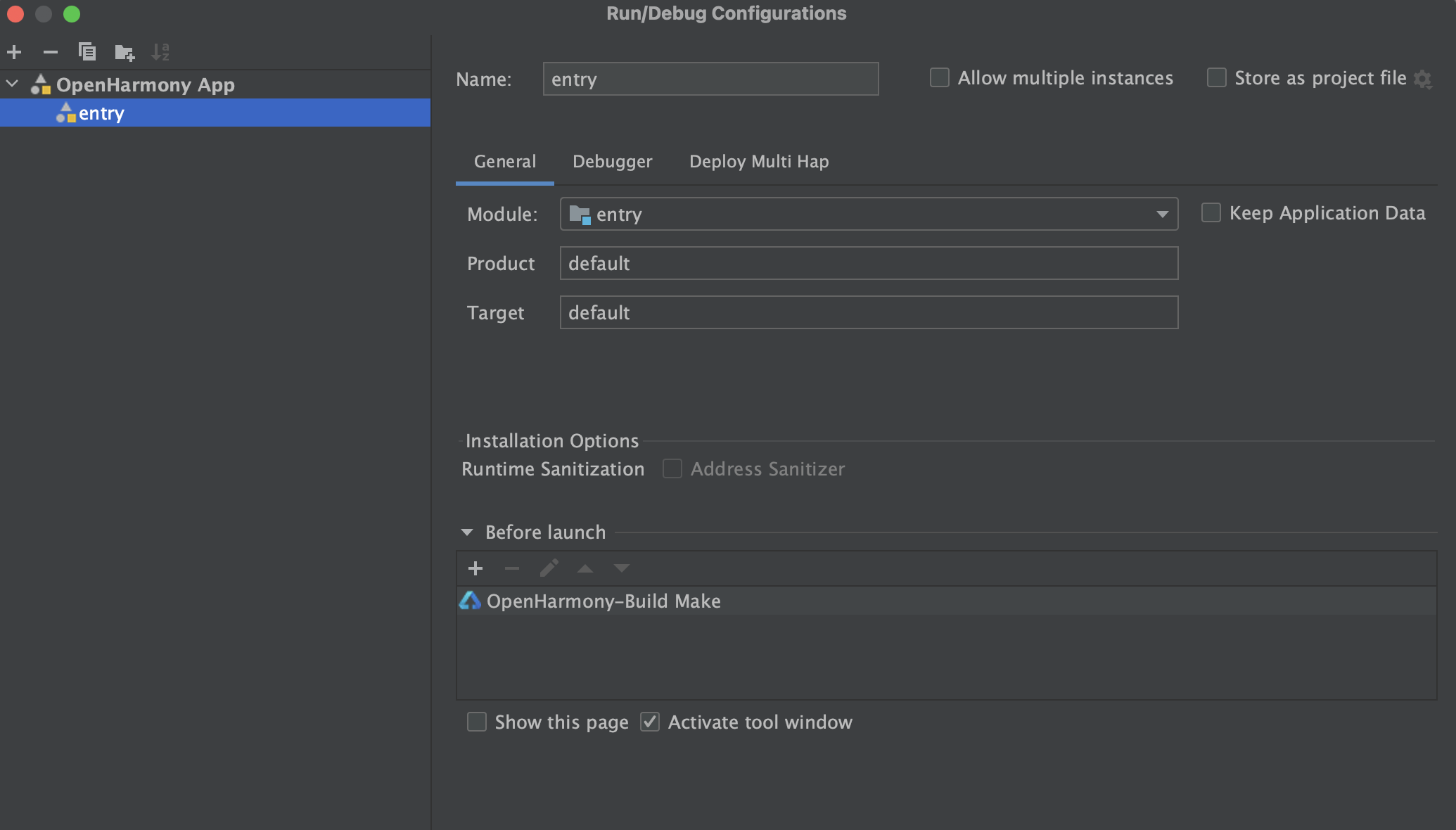
Task: Enable Show this page checkbox
Action: point(477,722)
